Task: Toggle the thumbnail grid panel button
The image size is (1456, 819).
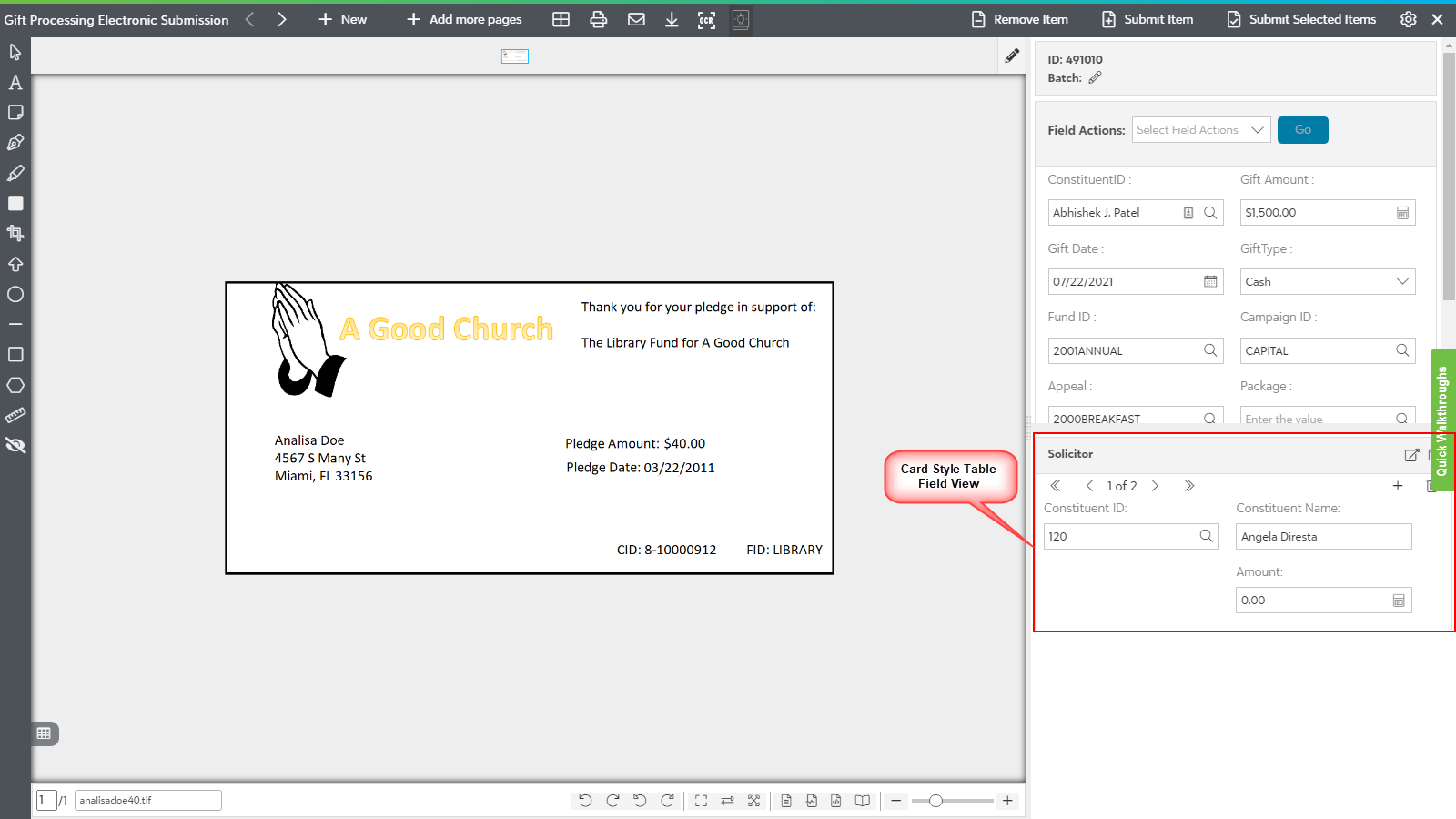Action: 44,733
